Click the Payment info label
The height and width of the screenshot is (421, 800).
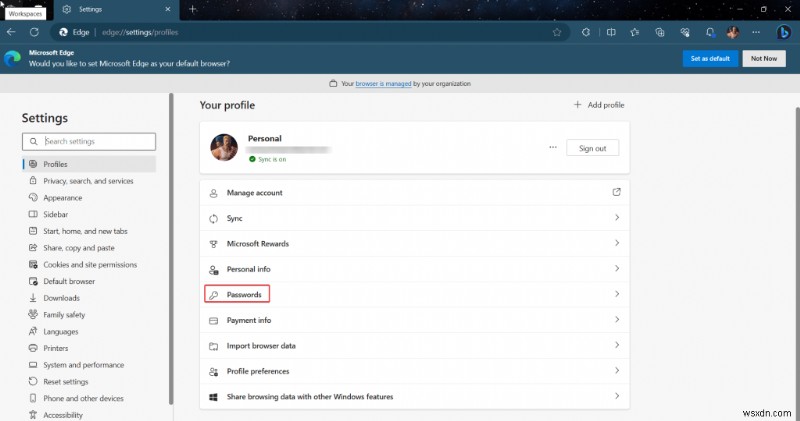[x=249, y=320]
